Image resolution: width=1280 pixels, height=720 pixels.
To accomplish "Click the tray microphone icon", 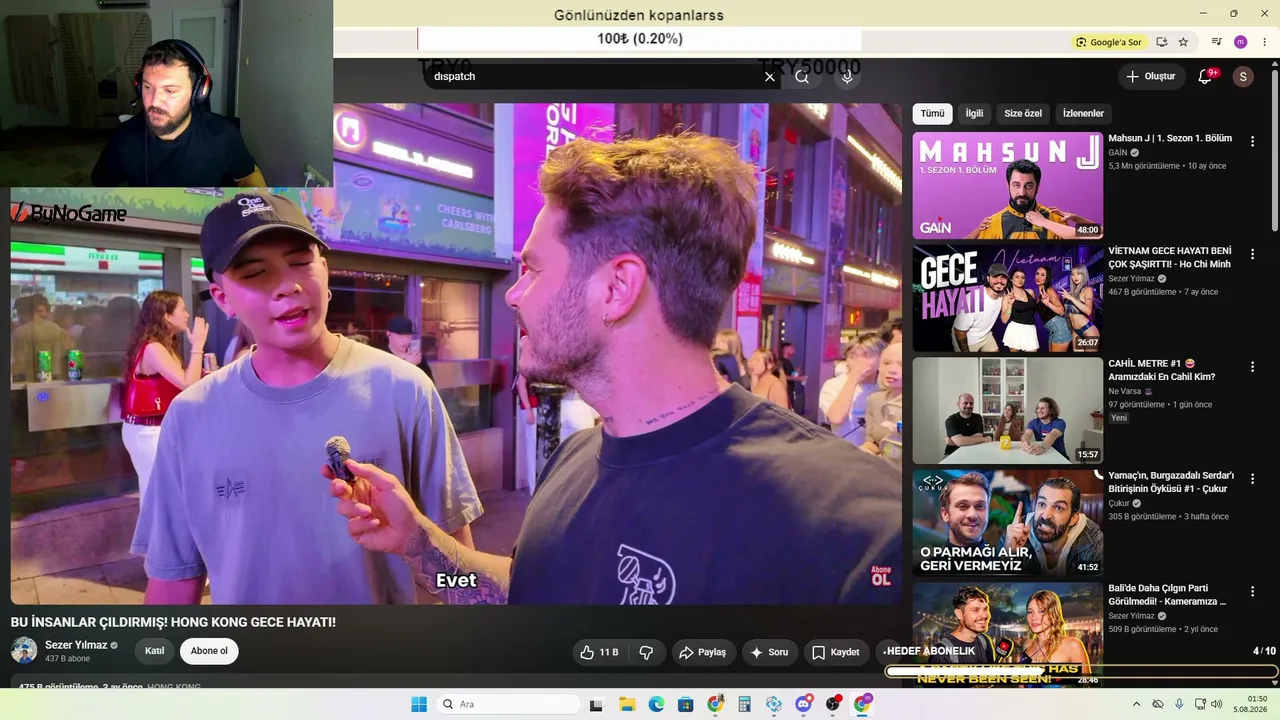I will 1179,704.
